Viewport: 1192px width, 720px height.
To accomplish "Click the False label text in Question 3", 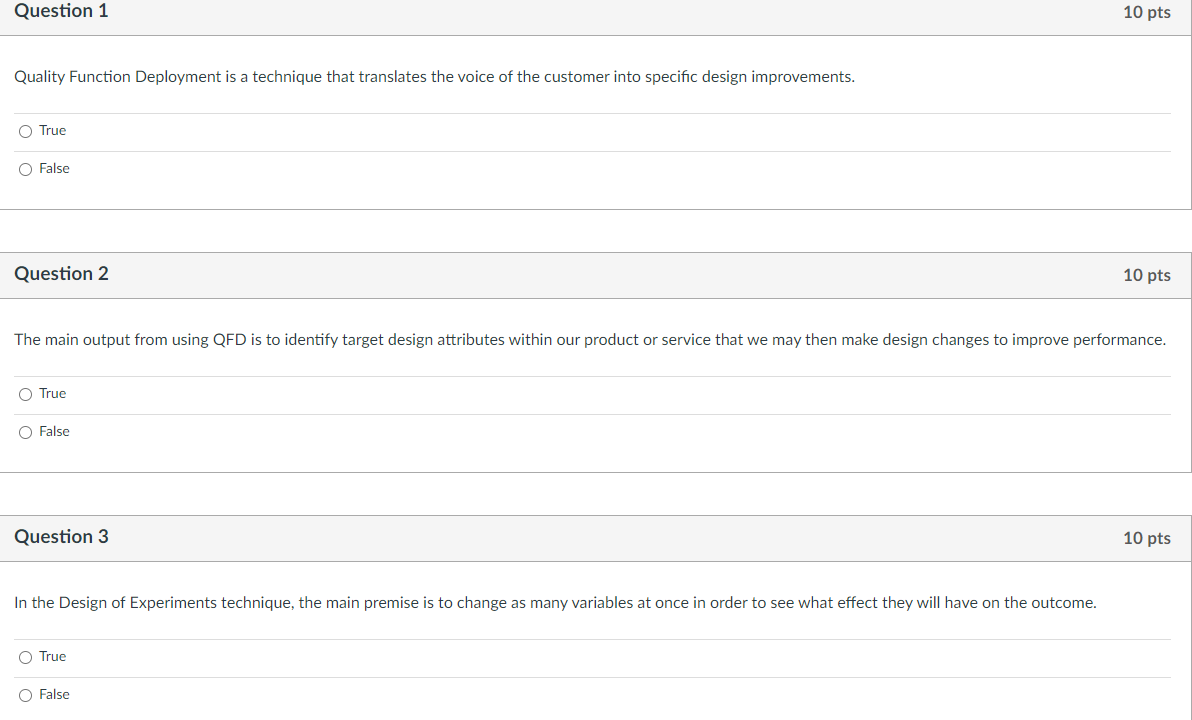I will click(x=55, y=694).
